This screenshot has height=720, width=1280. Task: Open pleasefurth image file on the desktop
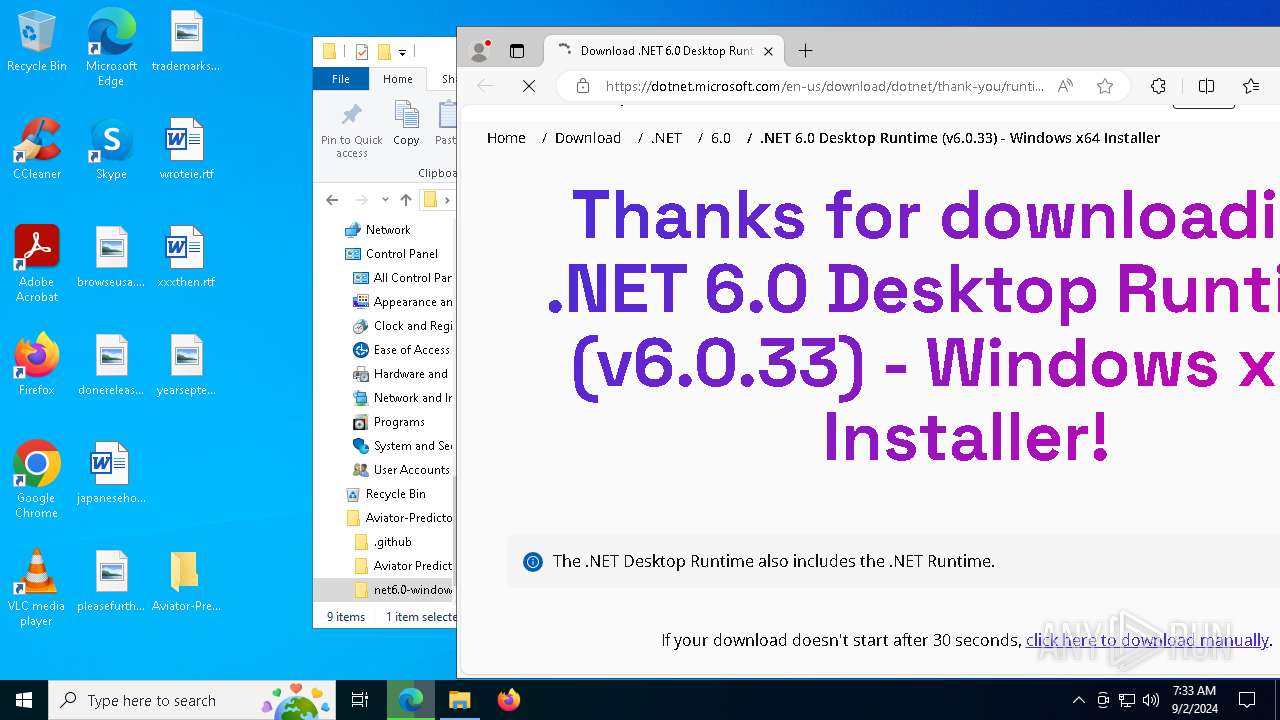tap(111, 581)
